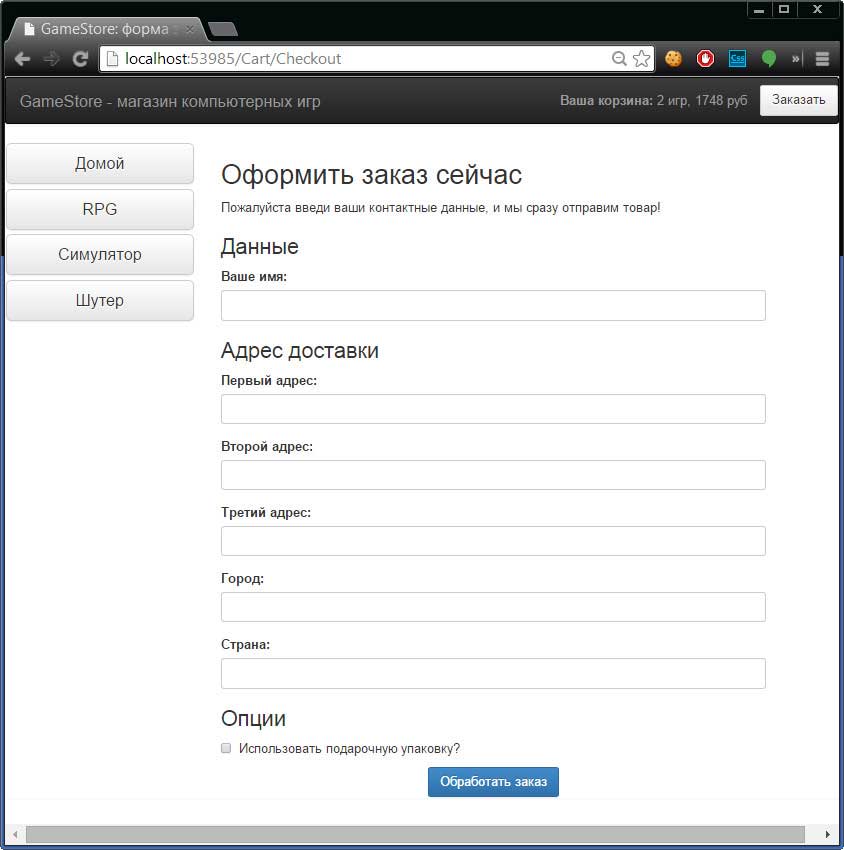Open the RPG category
Image resolution: width=844 pixels, height=850 pixels.
(100, 209)
